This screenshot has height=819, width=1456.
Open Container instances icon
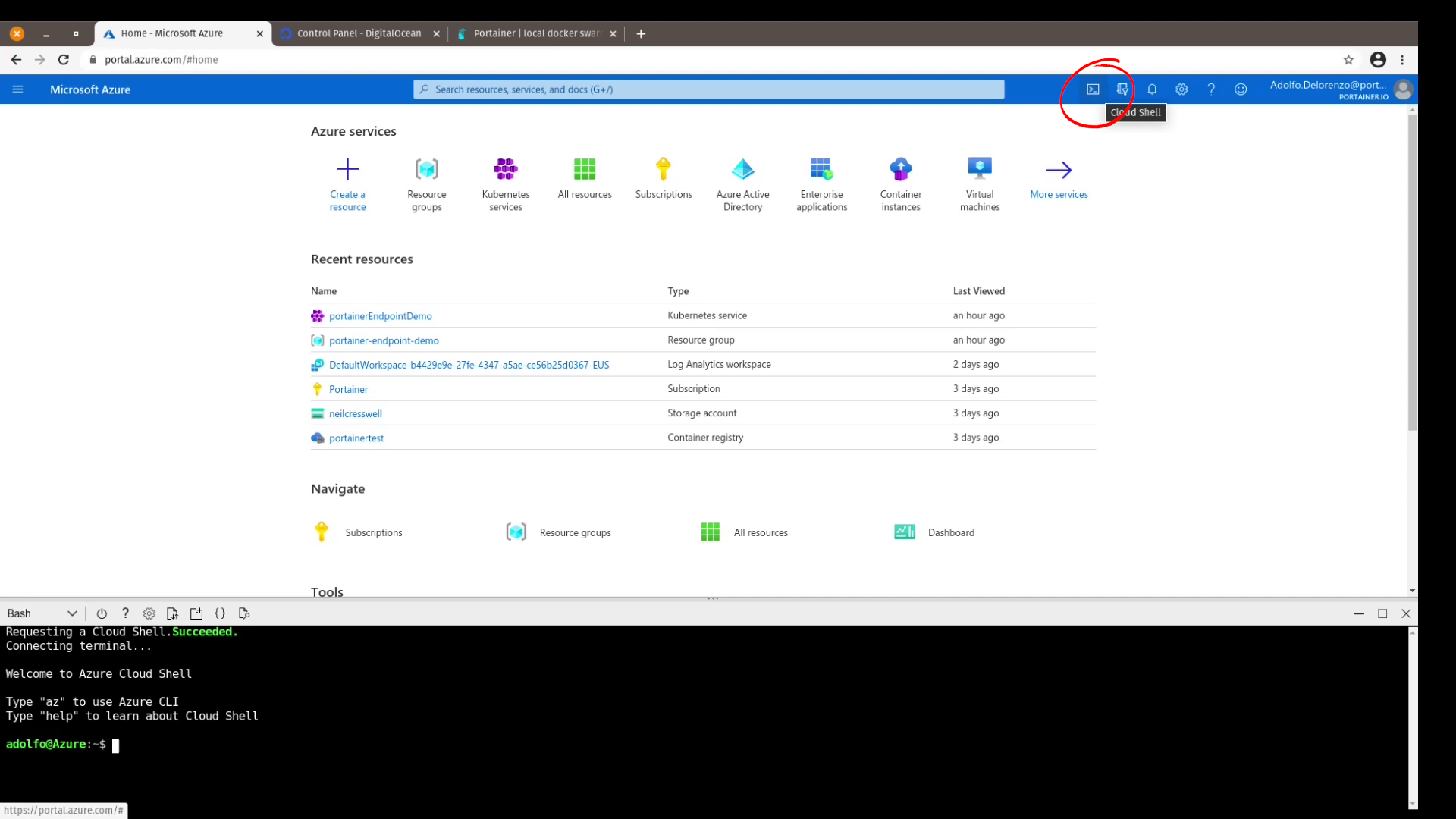click(901, 168)
